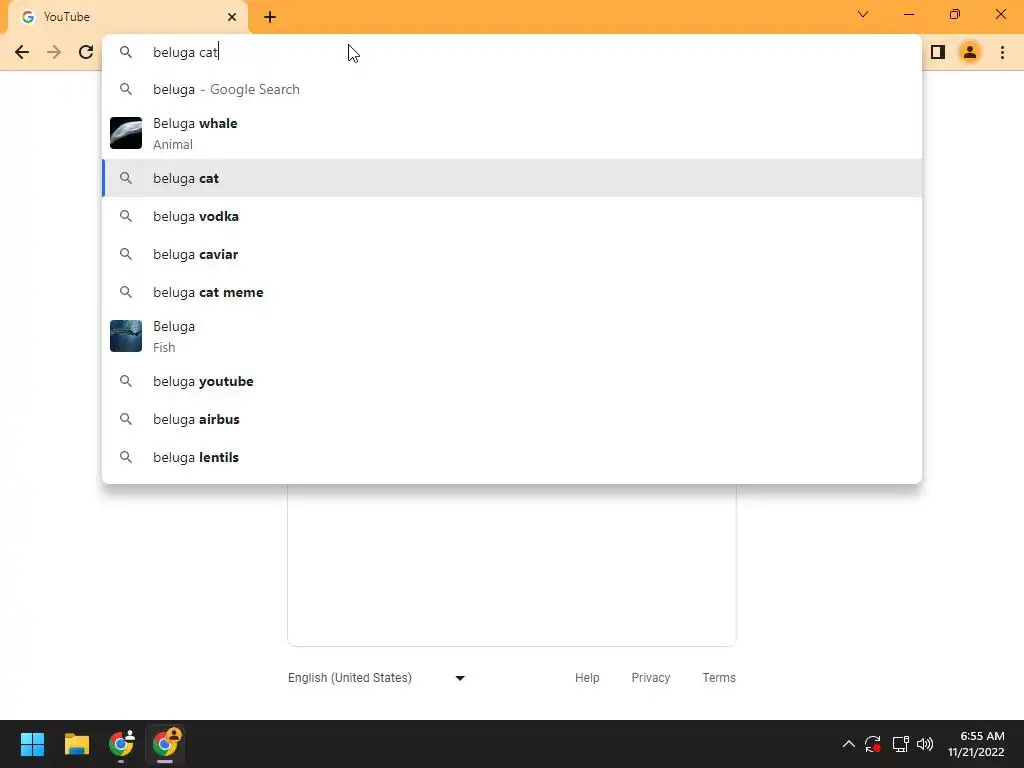Click the Beluga Fish thumbnail image
Screen dimensions: 1024x768
[126, 336]
